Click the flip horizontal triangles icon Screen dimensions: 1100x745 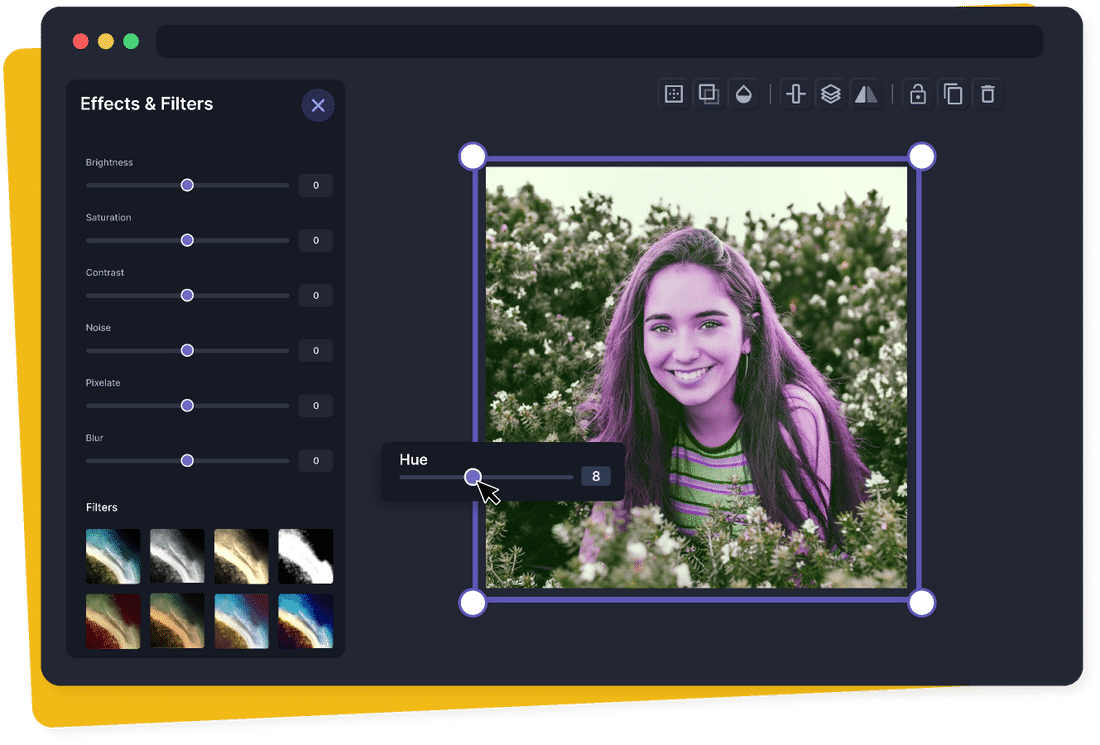click(866, 94)
